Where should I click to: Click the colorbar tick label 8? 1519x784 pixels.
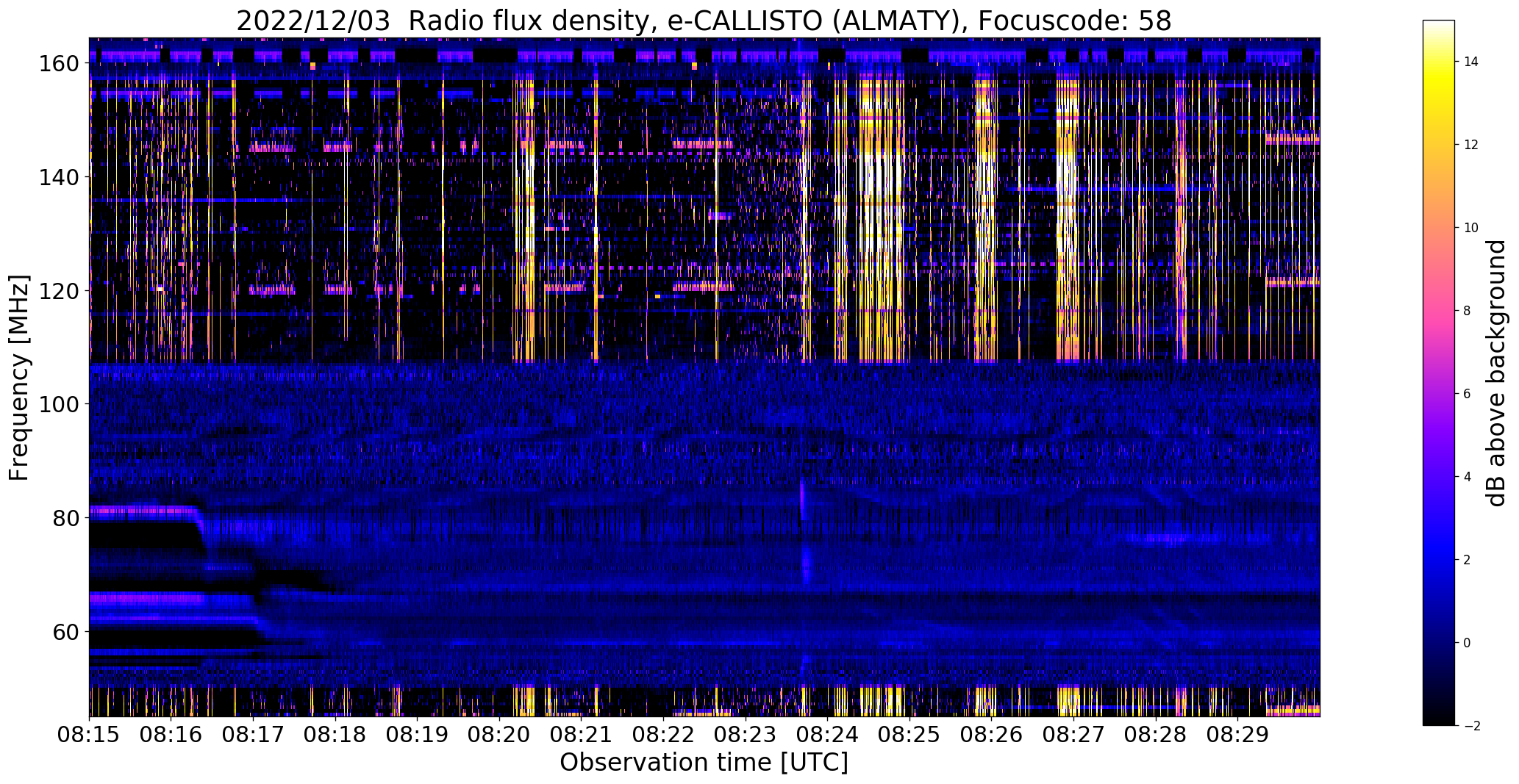(x=1468, y=311)
